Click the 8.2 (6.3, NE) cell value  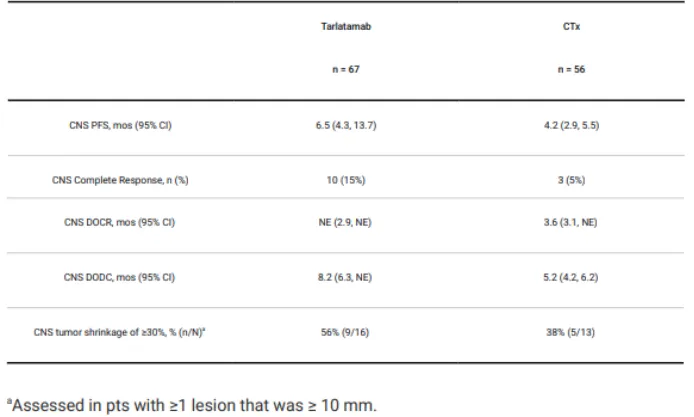coord(344,277)
